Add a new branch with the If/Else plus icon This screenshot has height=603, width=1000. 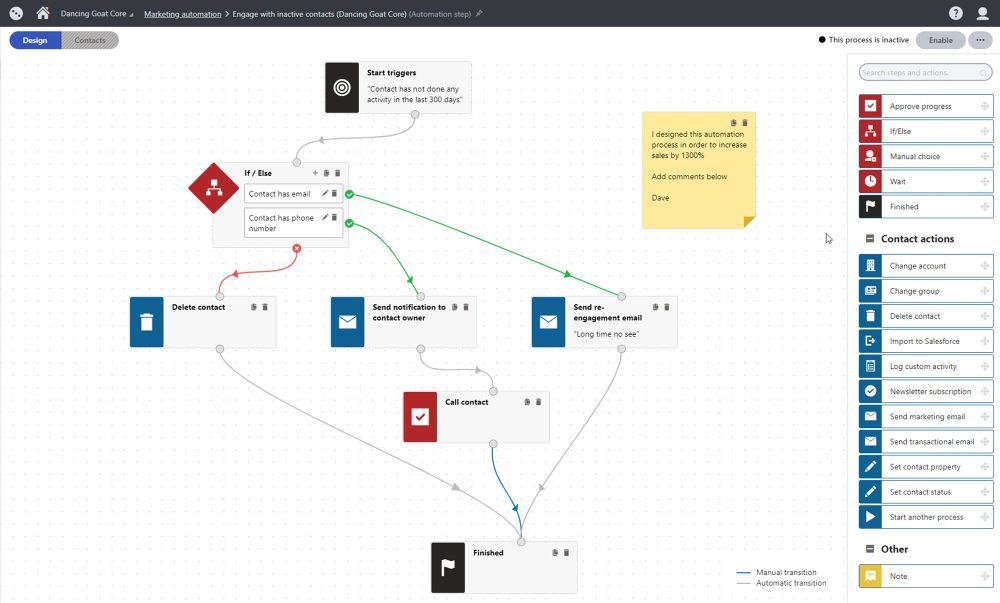click(315, 172)
